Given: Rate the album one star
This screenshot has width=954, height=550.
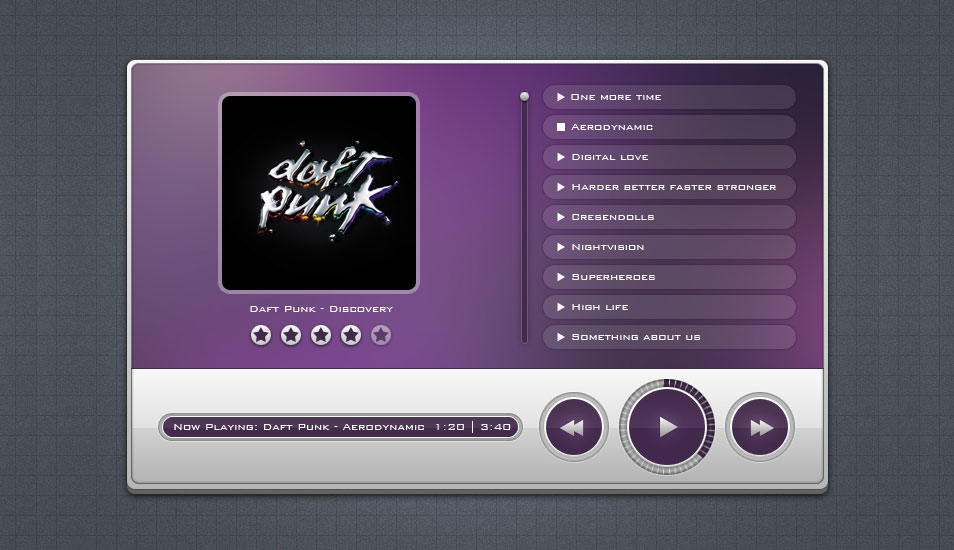Looking at the screenshot, I should pos(261,335).
